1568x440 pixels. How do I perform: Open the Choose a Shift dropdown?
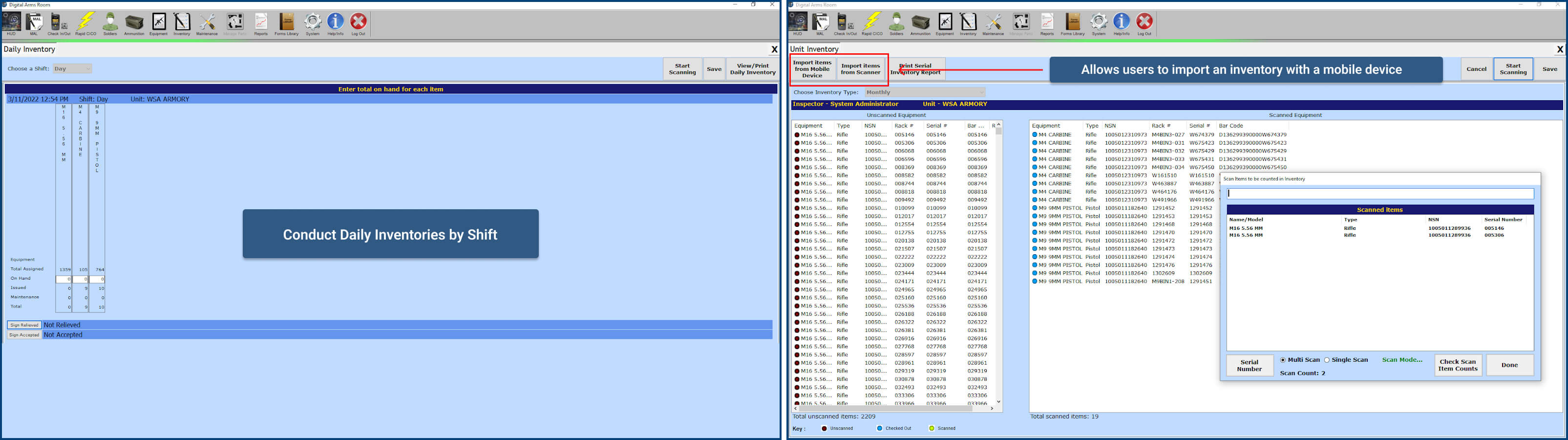(x=72, y=69)
